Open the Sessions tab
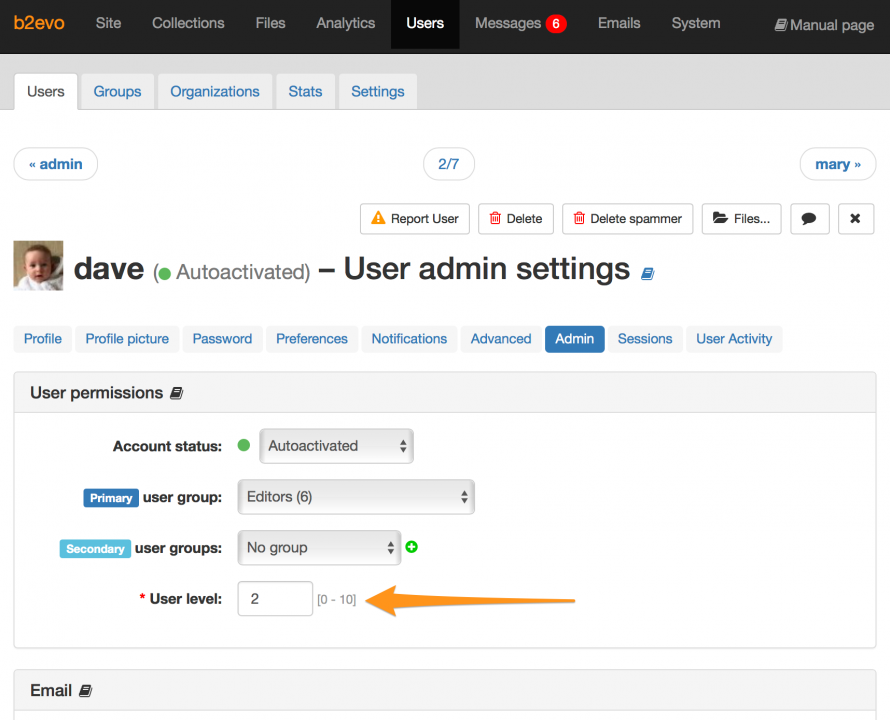 click(x=645, y=339)
